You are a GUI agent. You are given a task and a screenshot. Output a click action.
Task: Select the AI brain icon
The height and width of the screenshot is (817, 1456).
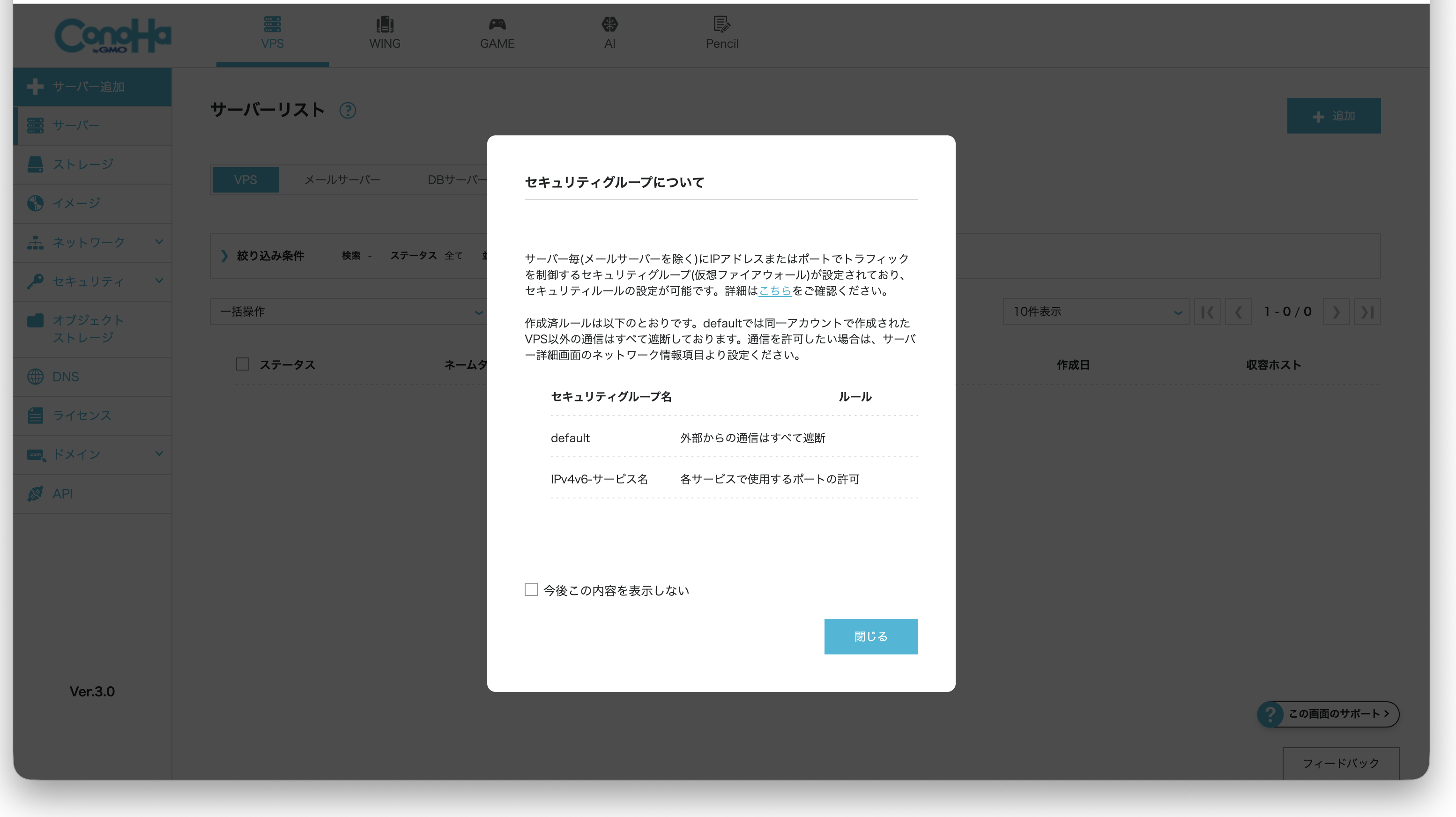609,24
